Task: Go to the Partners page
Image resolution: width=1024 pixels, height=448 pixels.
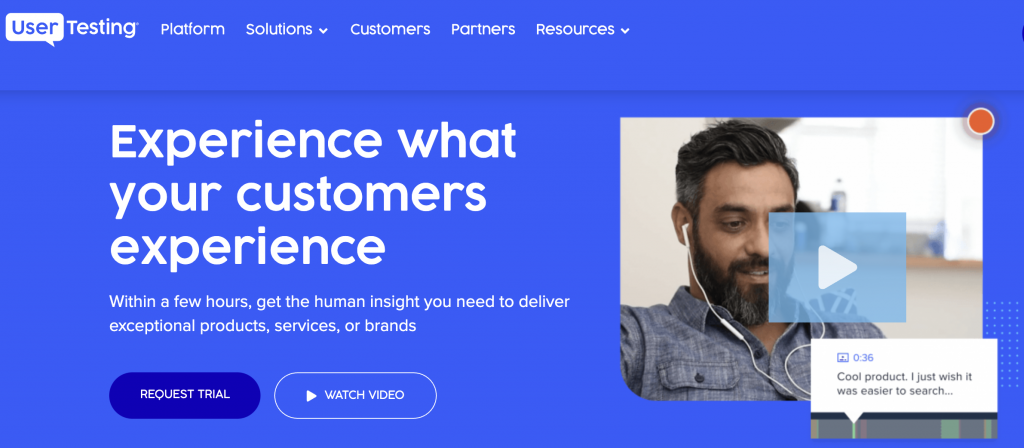Action: point(483,29)
